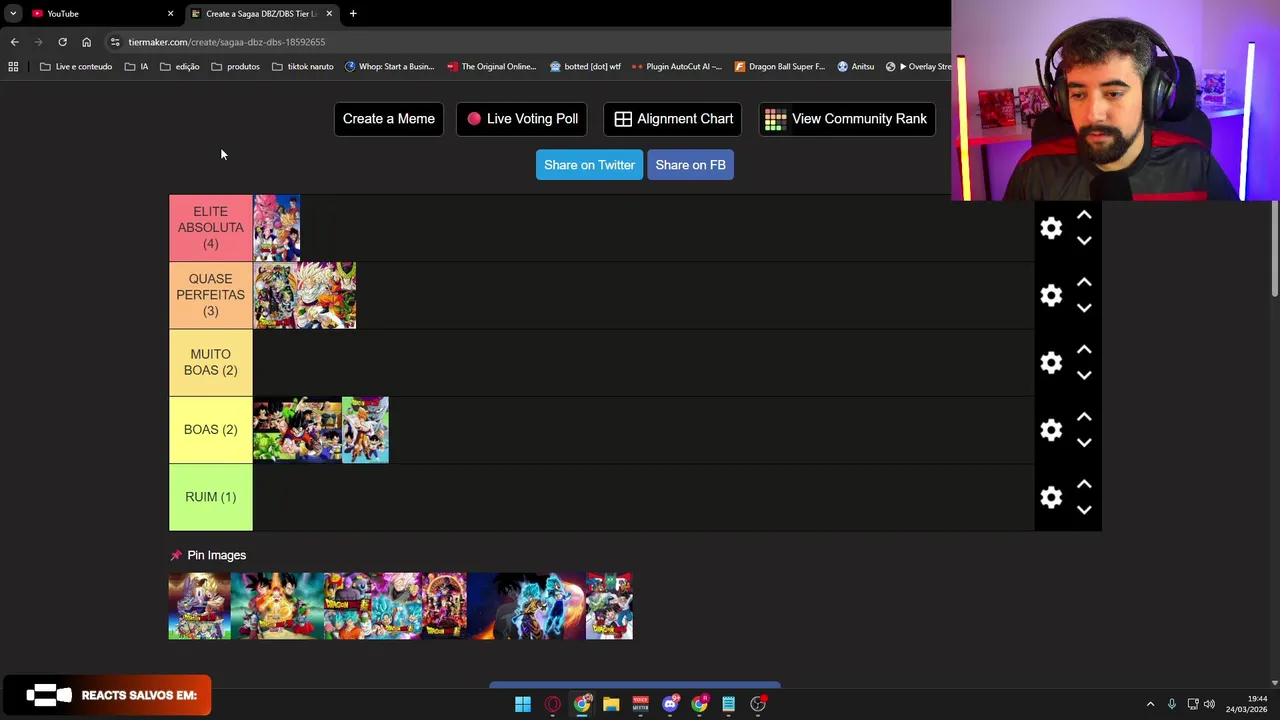Open File Explorer from taskbar

click(611, 704)
